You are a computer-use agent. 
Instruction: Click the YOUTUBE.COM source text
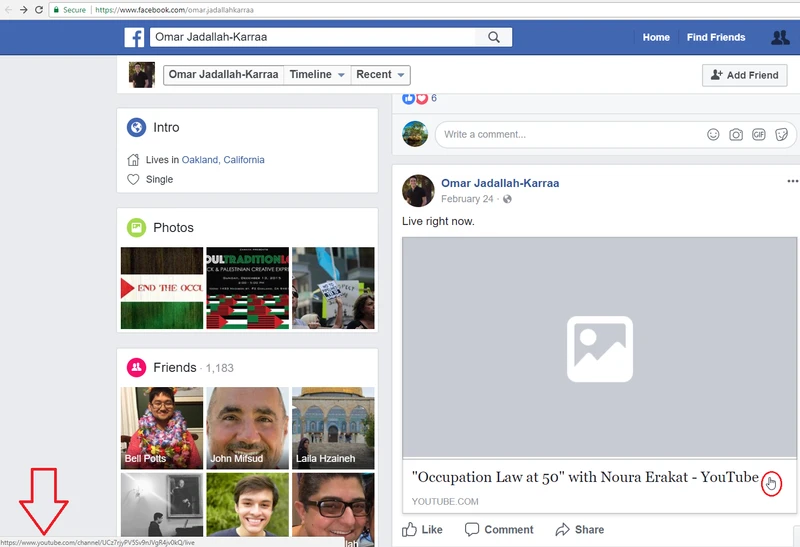(445, 502)
